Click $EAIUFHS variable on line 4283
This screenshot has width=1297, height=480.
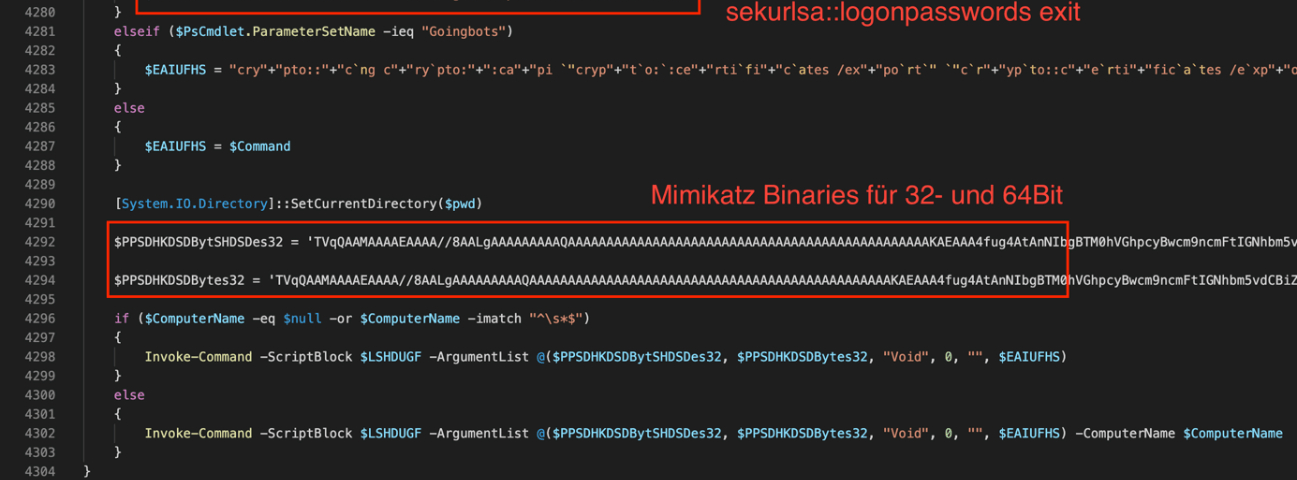(178, 70)
